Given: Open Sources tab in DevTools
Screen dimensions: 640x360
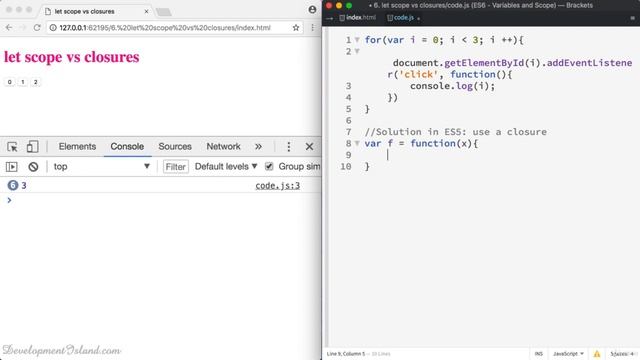Looking at the screenshot, I should 175,147.
